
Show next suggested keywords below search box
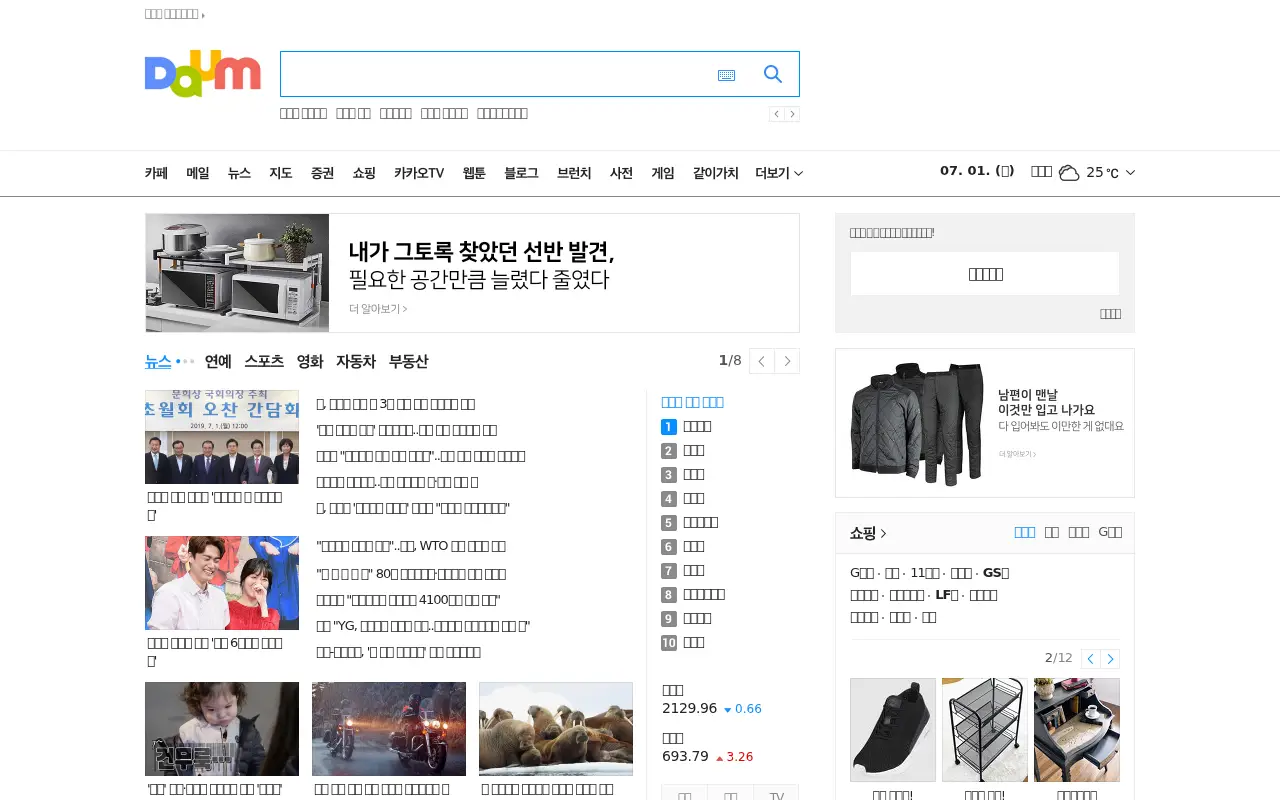click(792, 114)
